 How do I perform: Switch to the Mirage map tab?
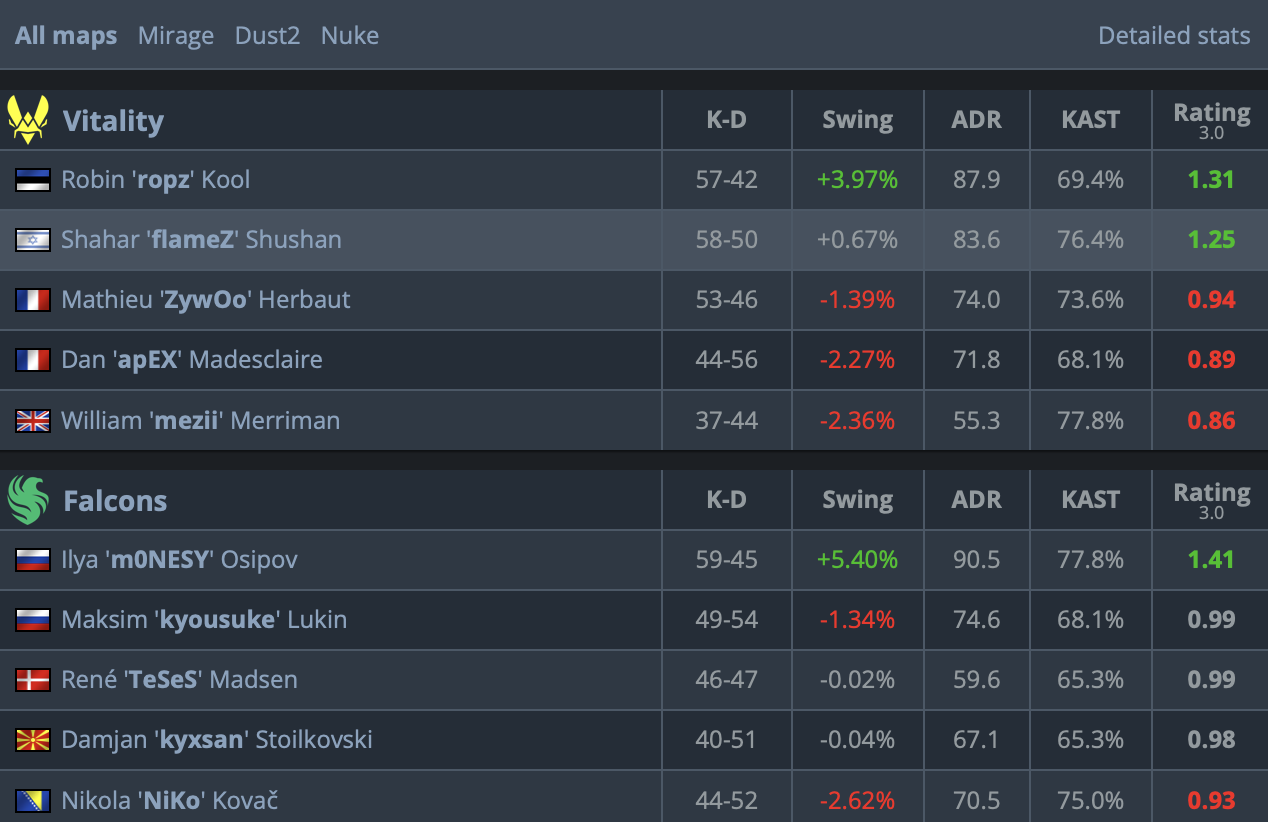[176, 36]
